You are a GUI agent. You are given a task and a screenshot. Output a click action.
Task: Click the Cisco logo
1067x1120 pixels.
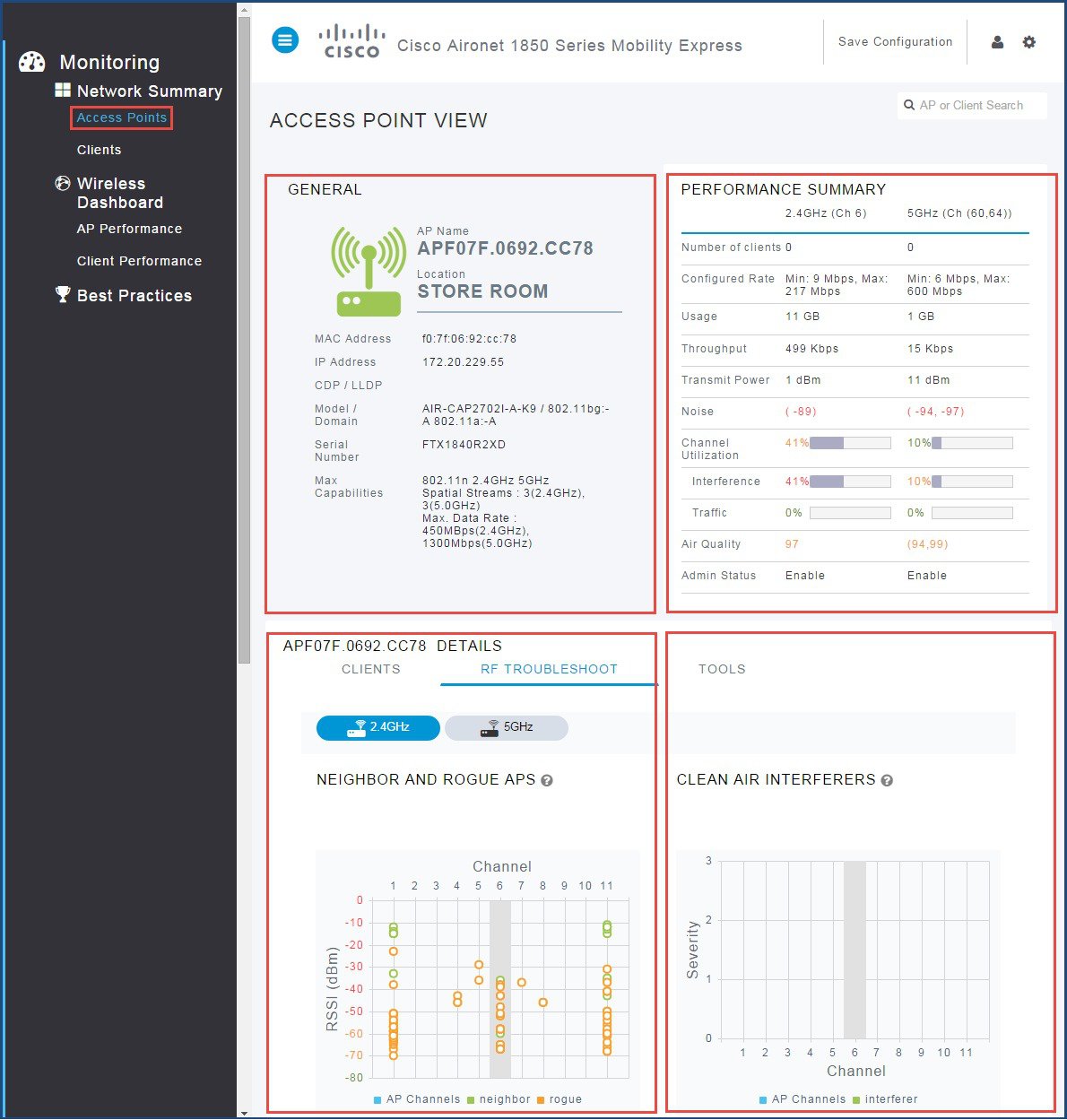tap(351, 39)
